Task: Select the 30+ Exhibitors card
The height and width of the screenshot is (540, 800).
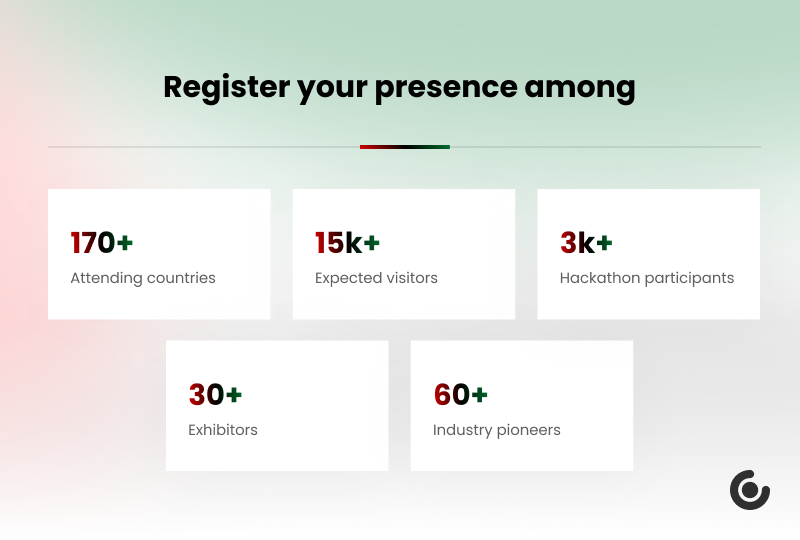Action: point(277,406)
